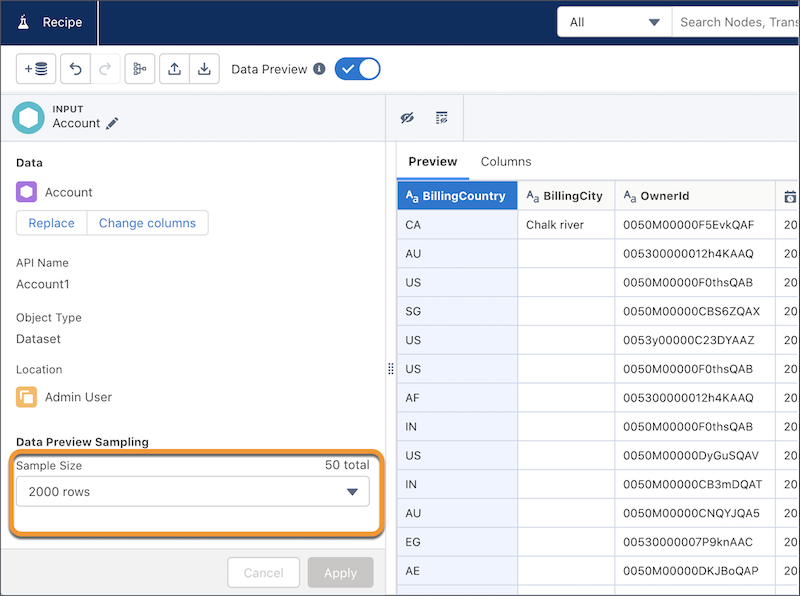Screen dimensions: 800x596
Task: Open the All search filter dropdown
Action: tap(613, 21)
